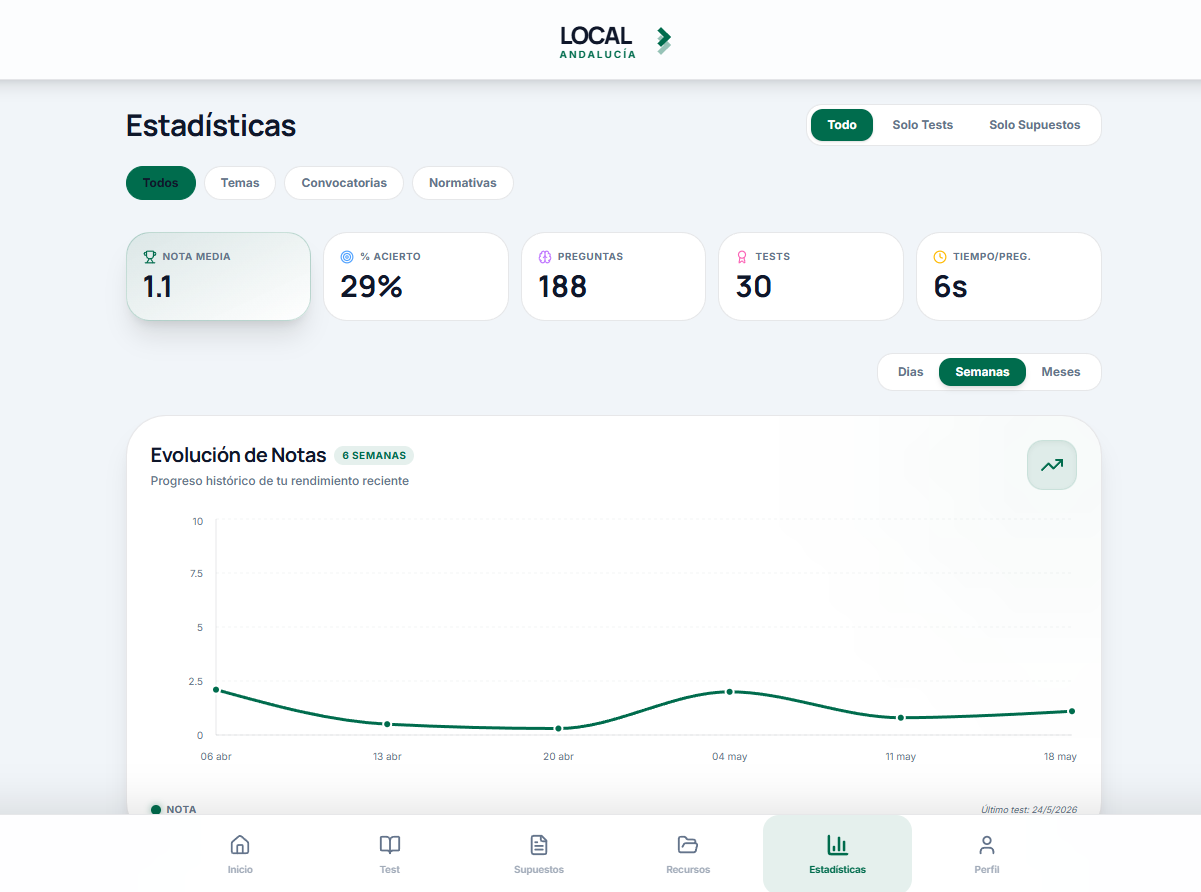The height and width of the screenshot is (892, 1201).
Task: Go to the Recursos navigation label
Action: (x=688, y=870)
